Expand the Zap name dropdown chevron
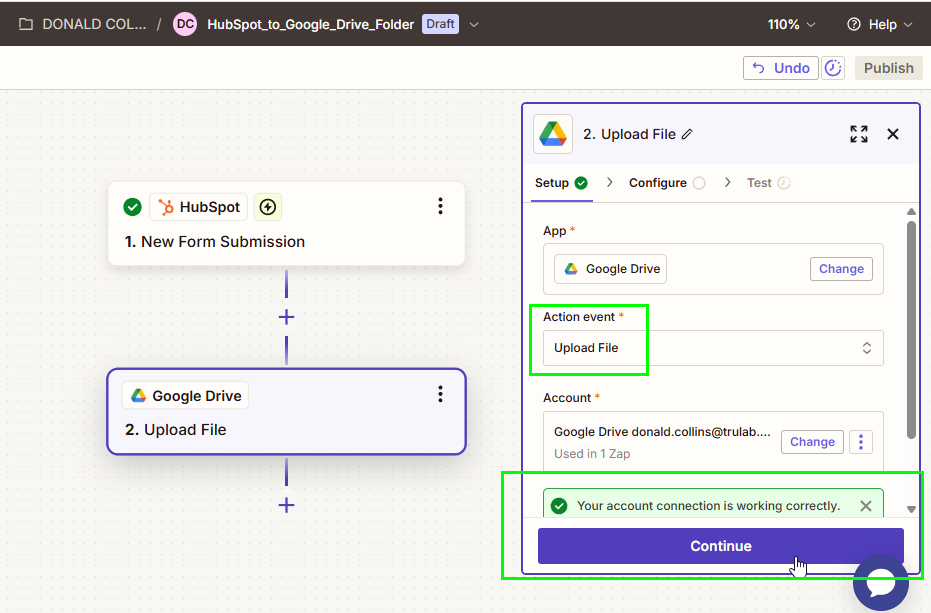This screenshot has height=613, width=931. (474, 25)
